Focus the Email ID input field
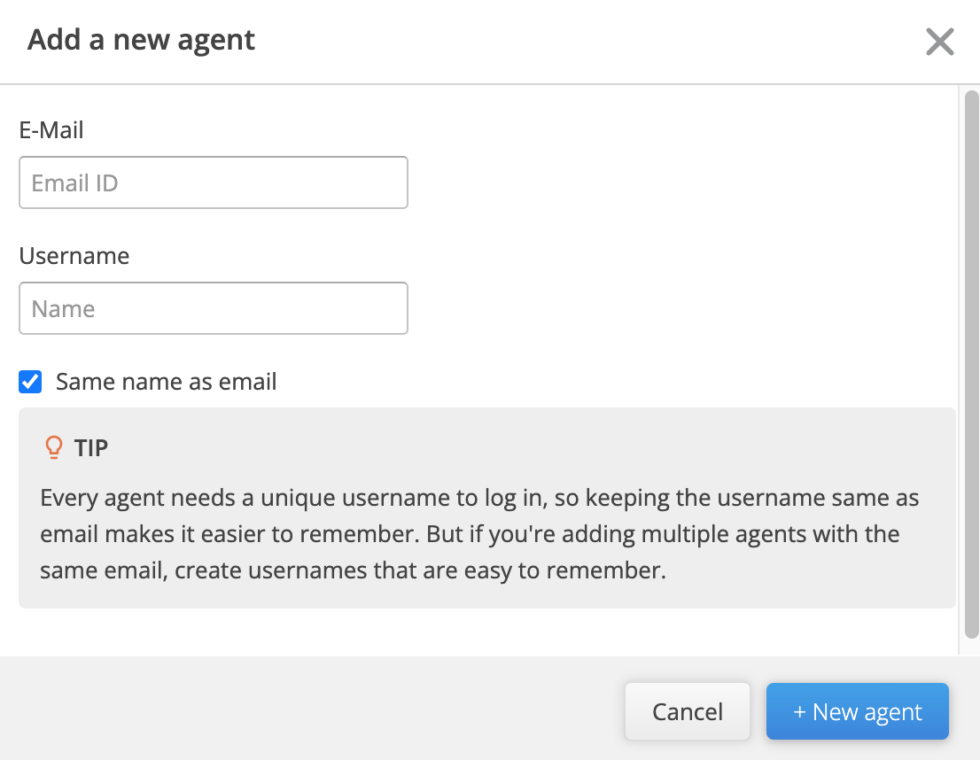The width and height of the screenshot is (980, 760). pos(213,183)
